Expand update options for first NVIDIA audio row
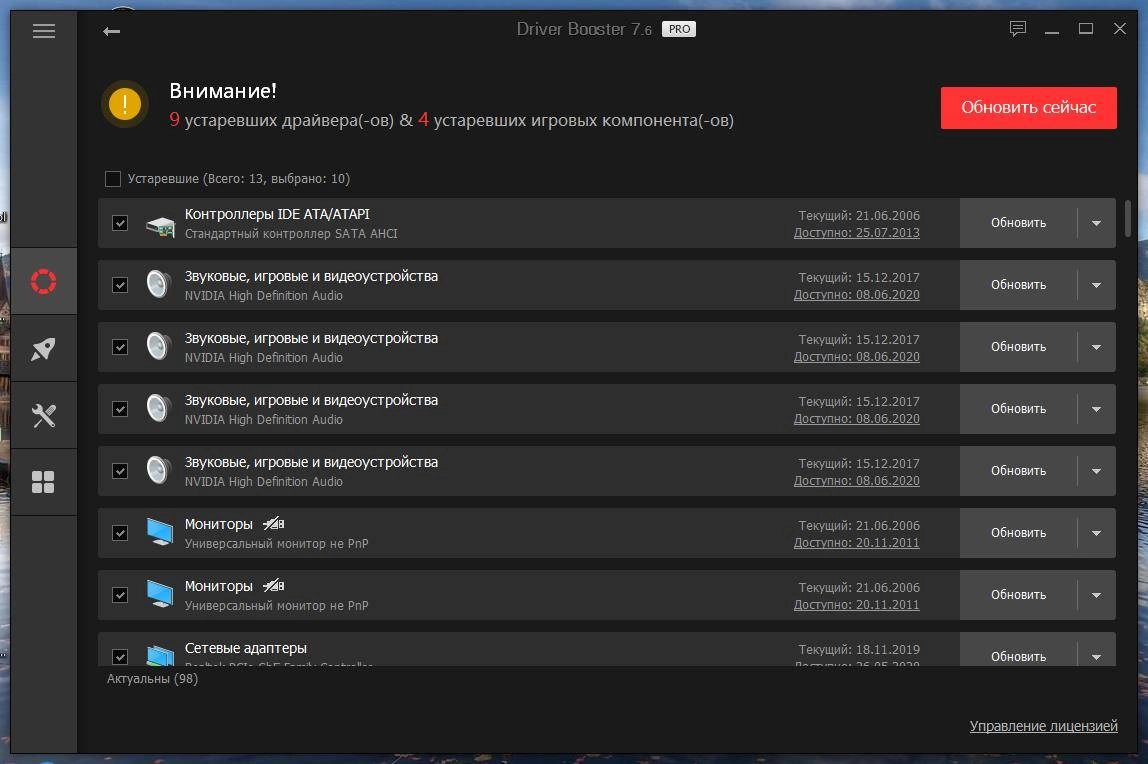Image resolution: width=1148 pixels, height=764 pixels. coord(1097,285)
